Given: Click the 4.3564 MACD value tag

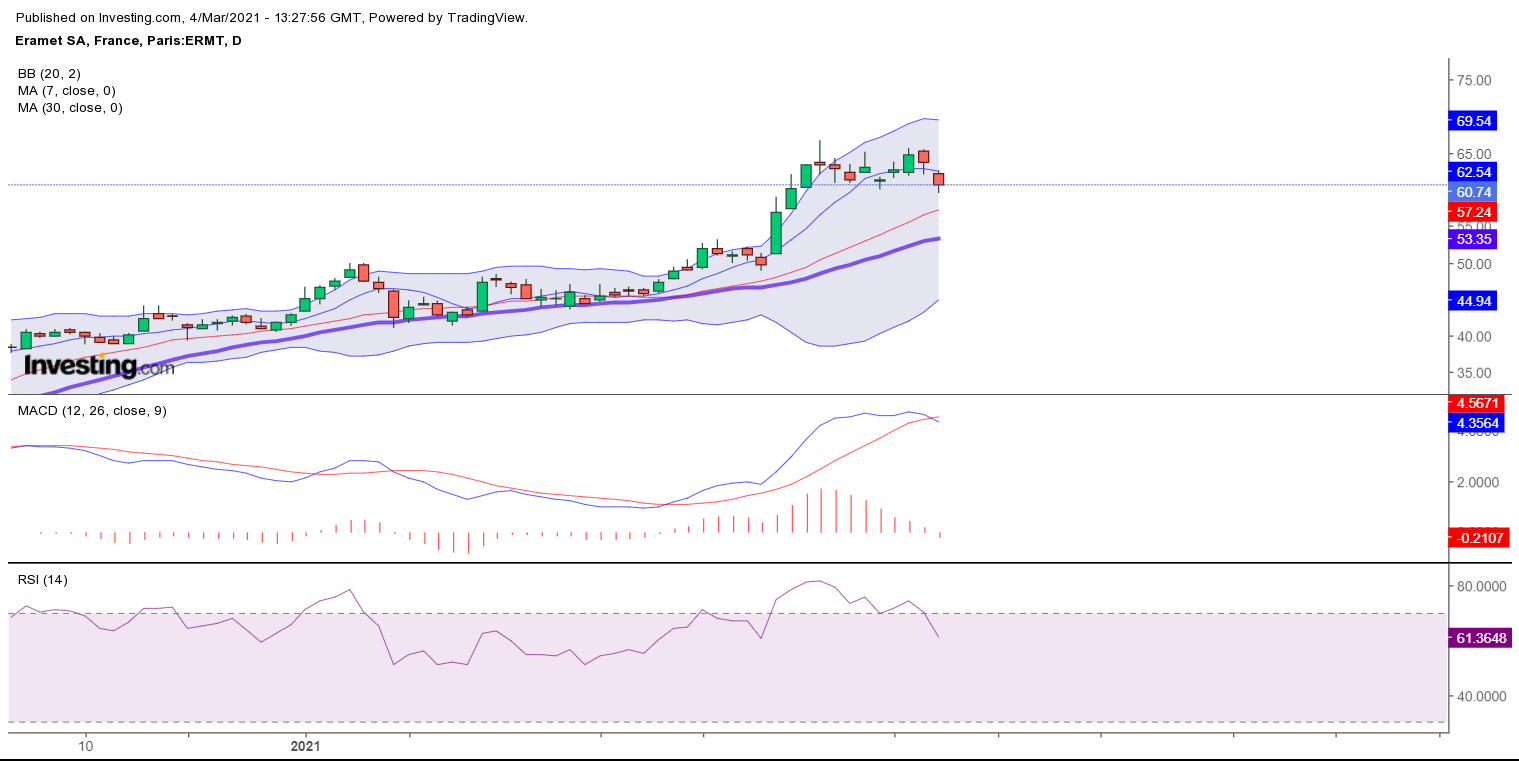Looking at the screenshot, I should pyautogui.click(x=1475, y=423).
